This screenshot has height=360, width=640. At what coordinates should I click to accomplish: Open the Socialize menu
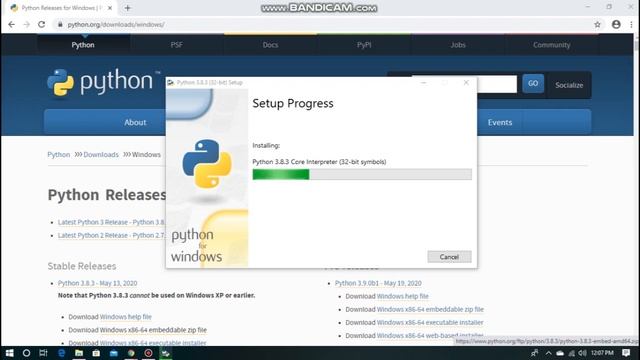tap(569, 85)
